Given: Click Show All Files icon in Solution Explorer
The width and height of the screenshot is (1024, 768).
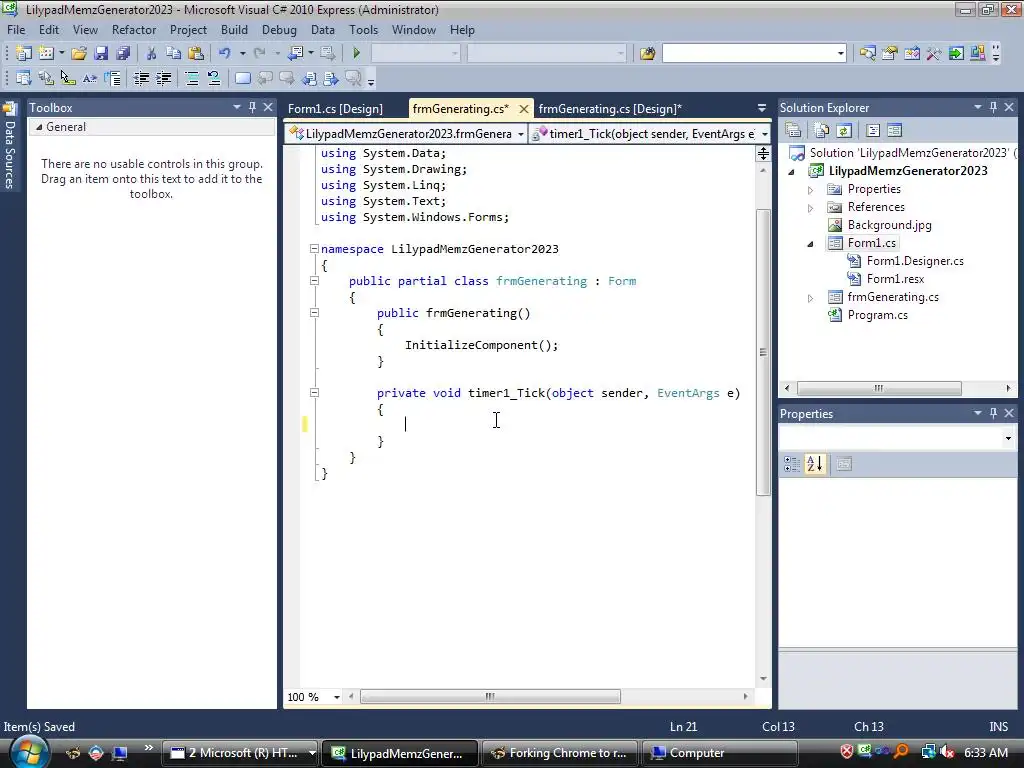Looking at the screenshot, I should tap(822, 131).
